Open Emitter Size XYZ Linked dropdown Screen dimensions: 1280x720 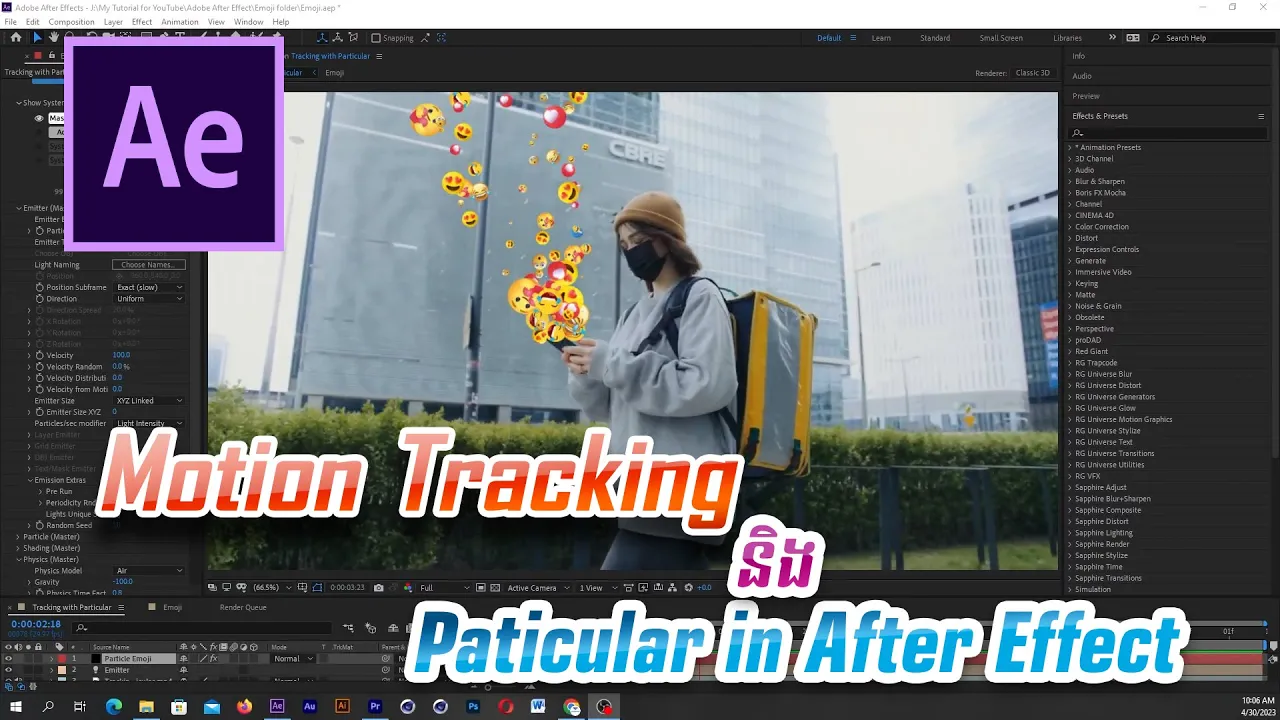pos(149,401)
